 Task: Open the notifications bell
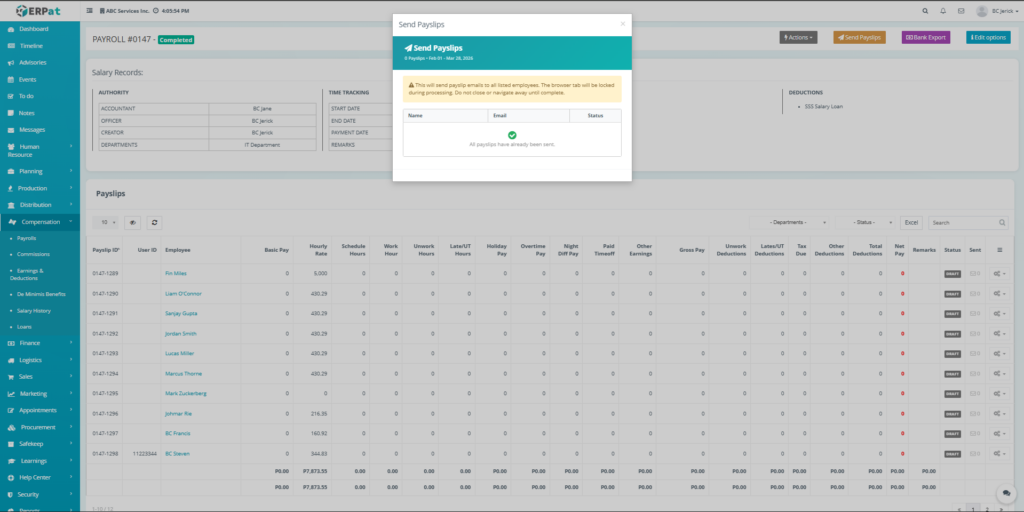click(x=941, y=11)
